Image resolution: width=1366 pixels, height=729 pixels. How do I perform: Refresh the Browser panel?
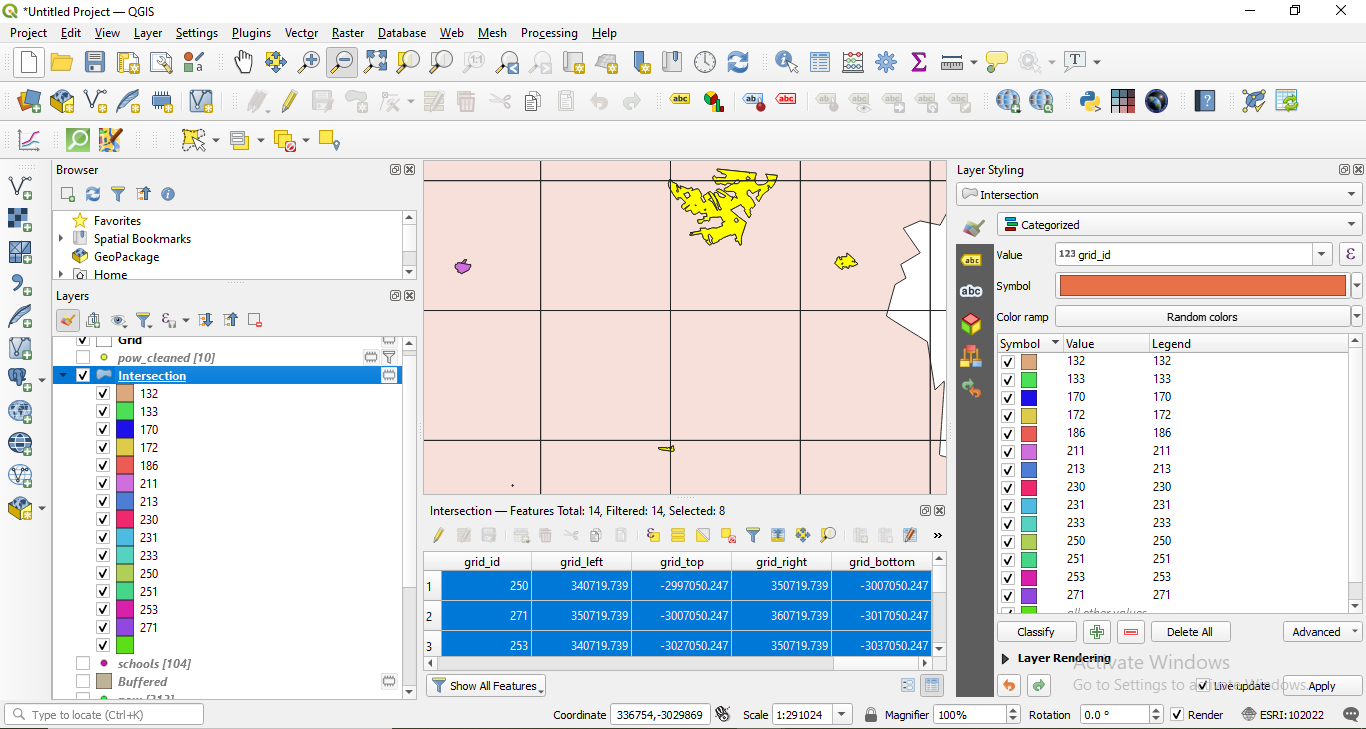(x=93, y=194)
